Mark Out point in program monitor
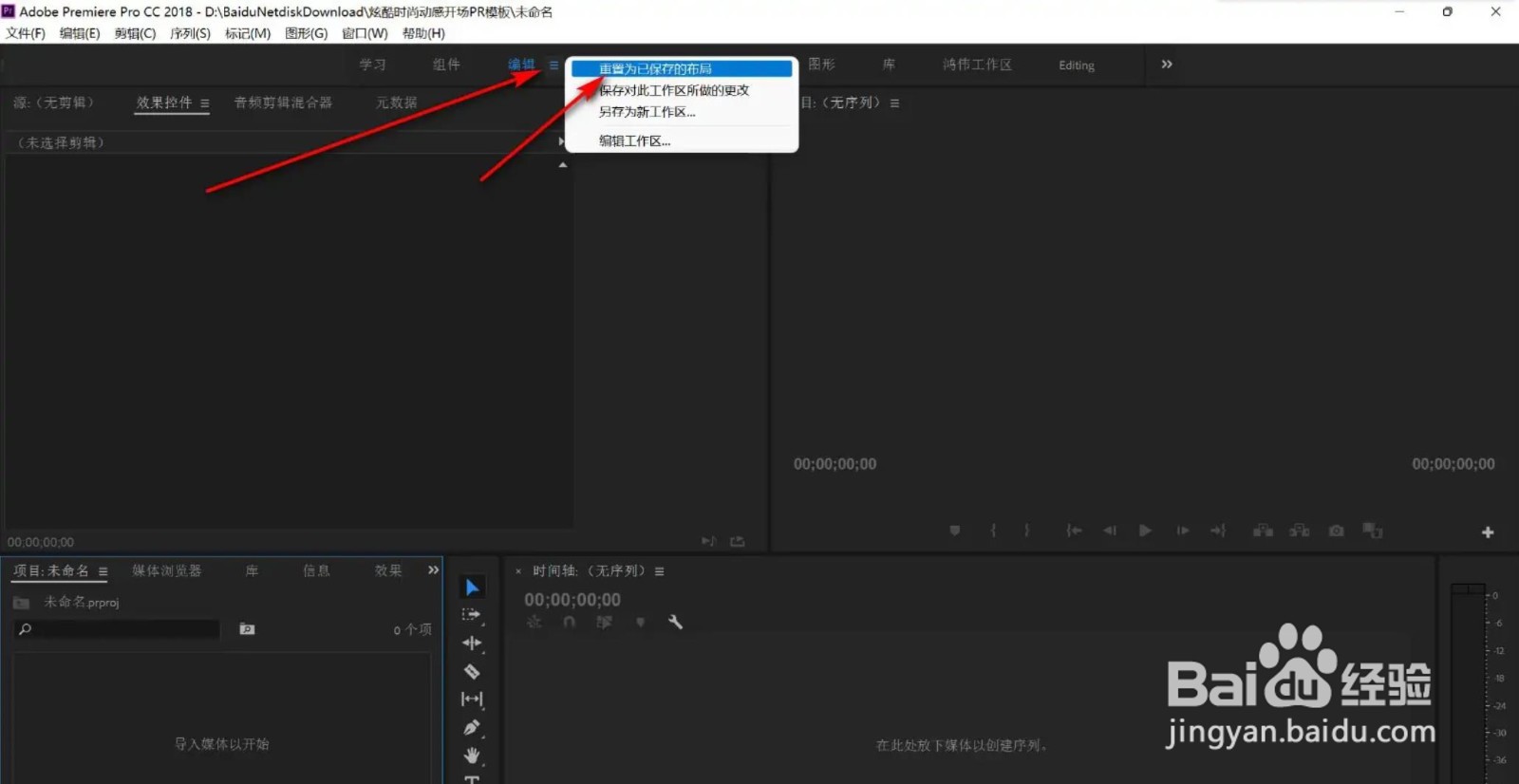The image size is (1519, 784). click(1026, 531)
